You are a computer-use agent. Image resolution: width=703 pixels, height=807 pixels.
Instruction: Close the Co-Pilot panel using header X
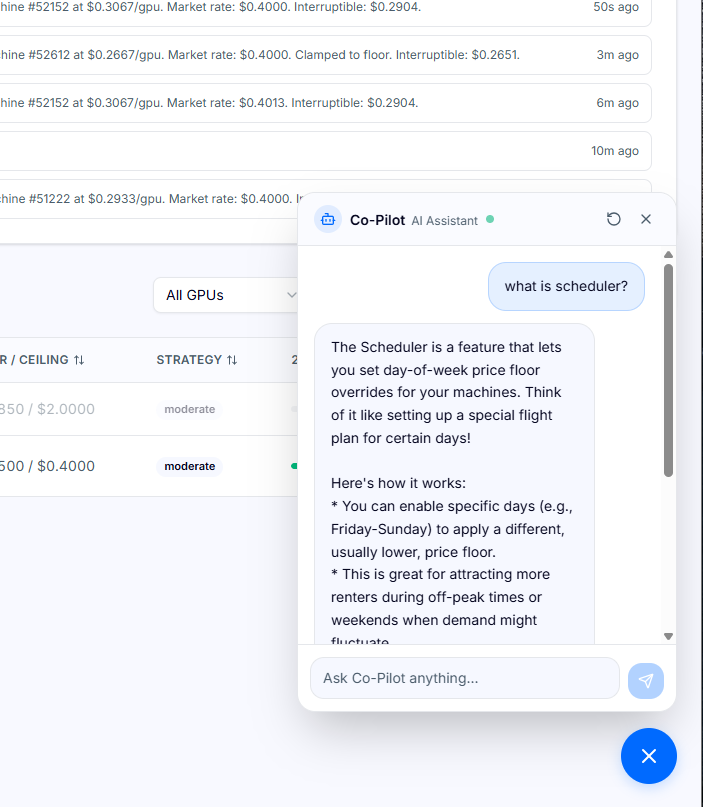(646, 219)
